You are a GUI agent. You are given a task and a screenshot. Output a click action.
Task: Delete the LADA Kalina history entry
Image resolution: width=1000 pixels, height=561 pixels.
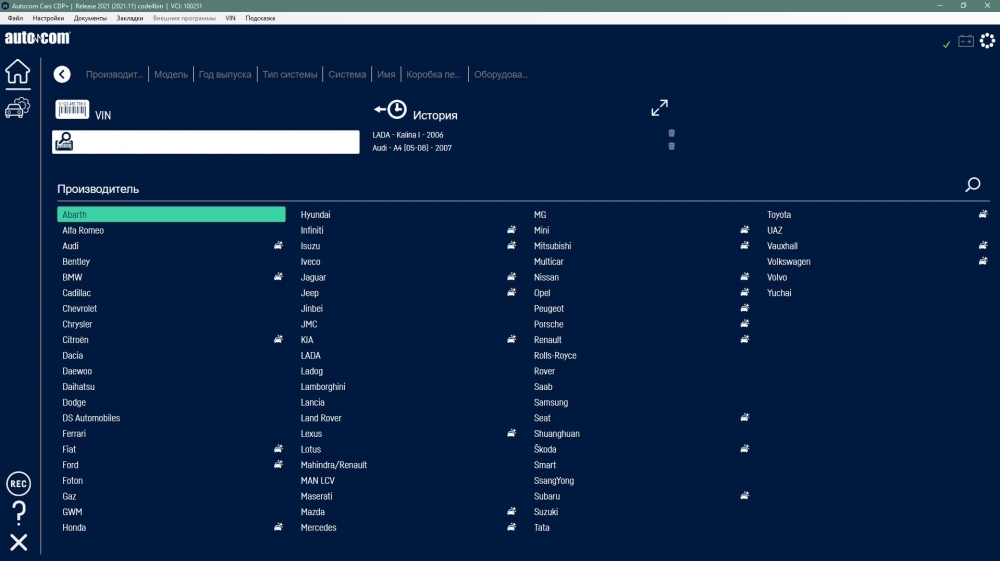(x=671, y=133)
